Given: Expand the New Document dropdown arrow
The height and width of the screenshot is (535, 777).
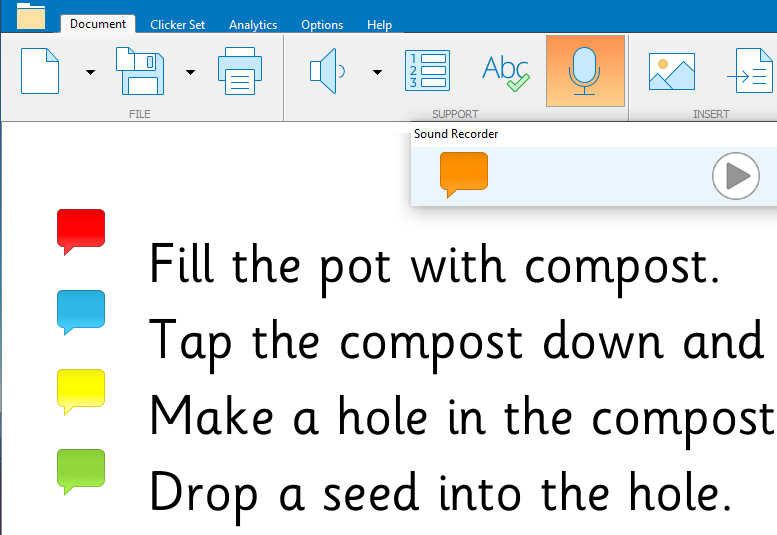Looking at the screenshot, I should pos(90,72).
